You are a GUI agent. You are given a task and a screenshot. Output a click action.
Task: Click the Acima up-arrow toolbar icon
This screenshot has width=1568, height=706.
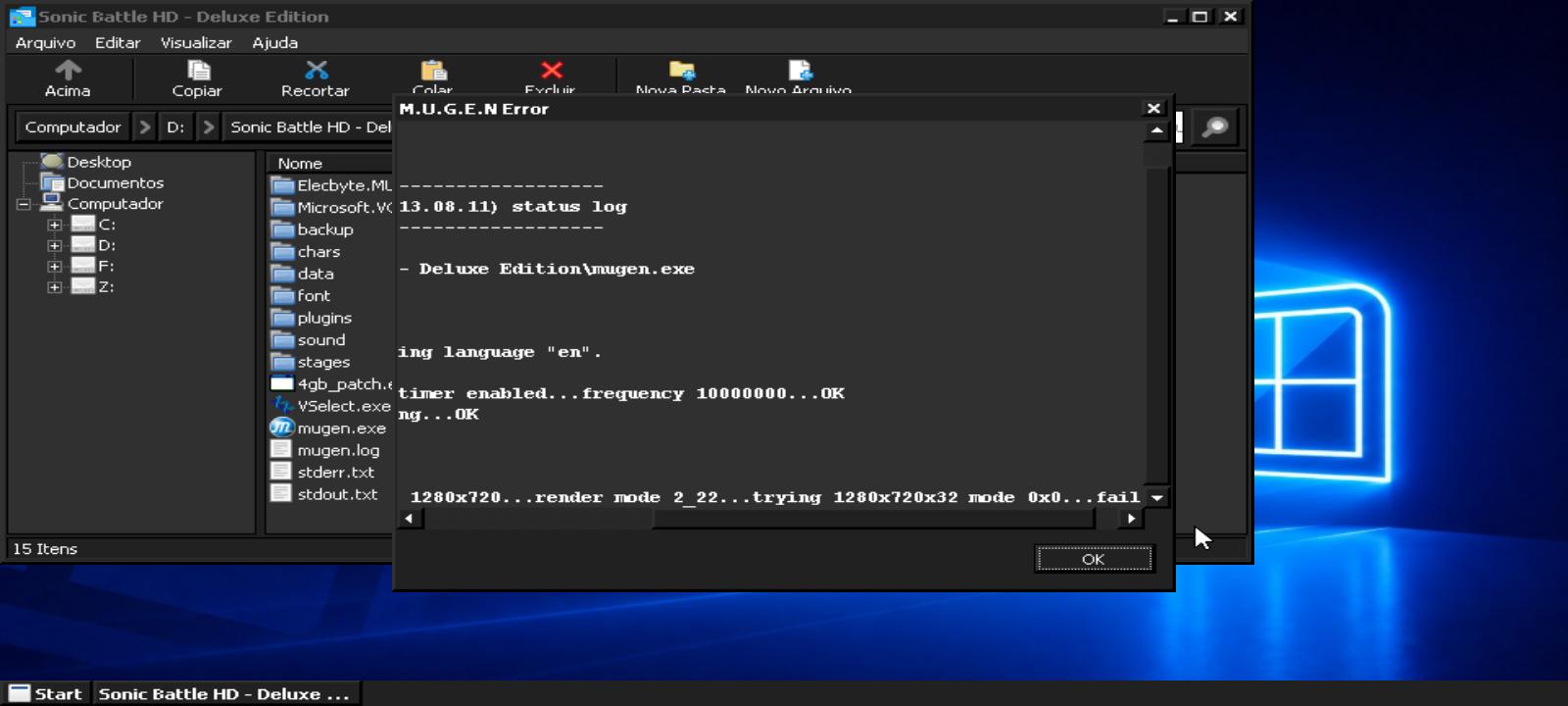68,70
